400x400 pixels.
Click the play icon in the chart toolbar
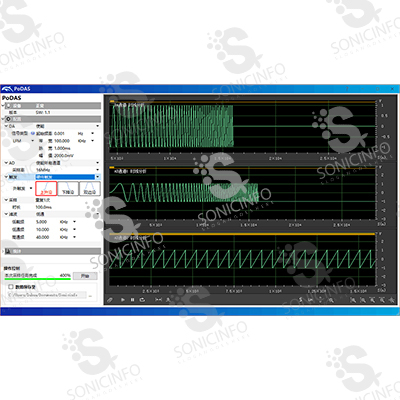pyautogui.click(x=123, y=300)
